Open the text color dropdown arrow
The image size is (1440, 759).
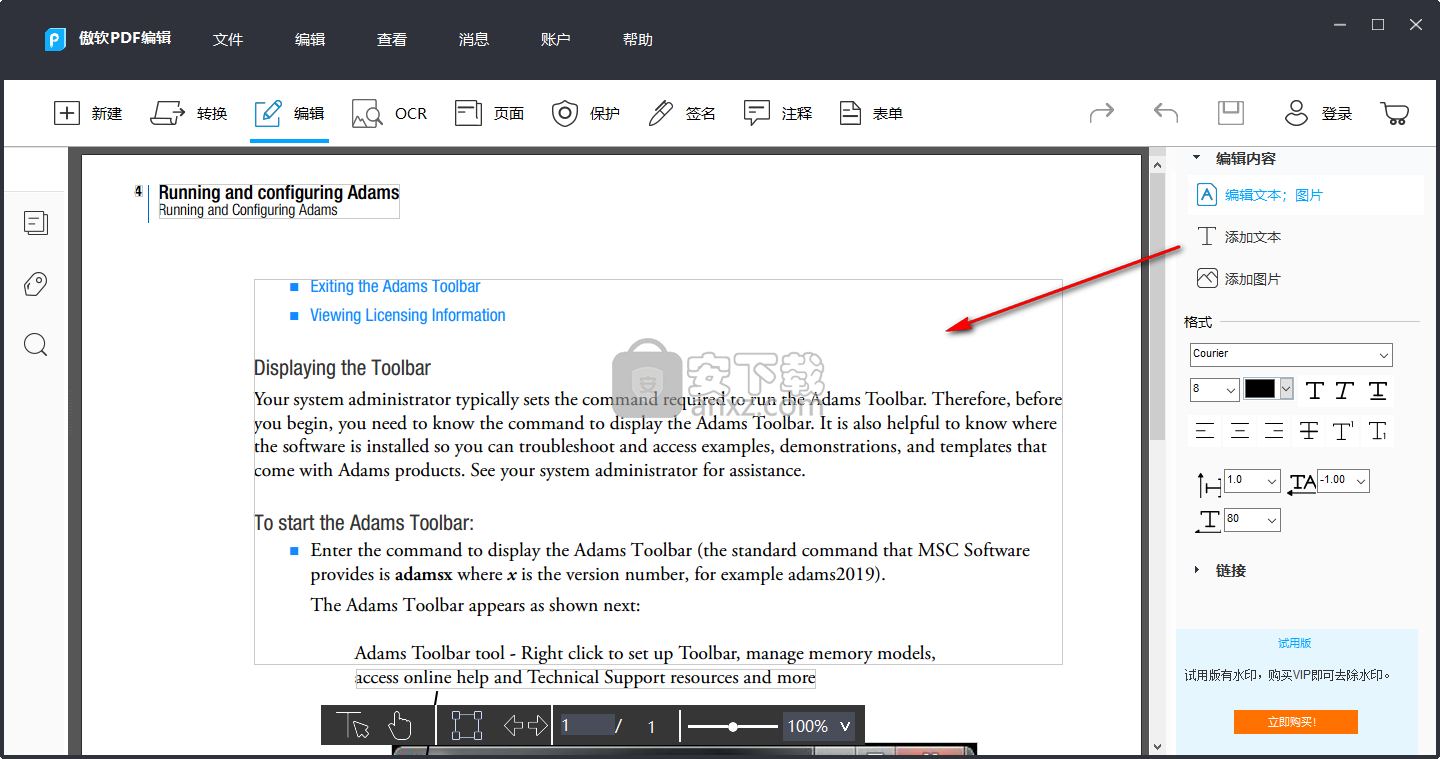[1286, 389]
